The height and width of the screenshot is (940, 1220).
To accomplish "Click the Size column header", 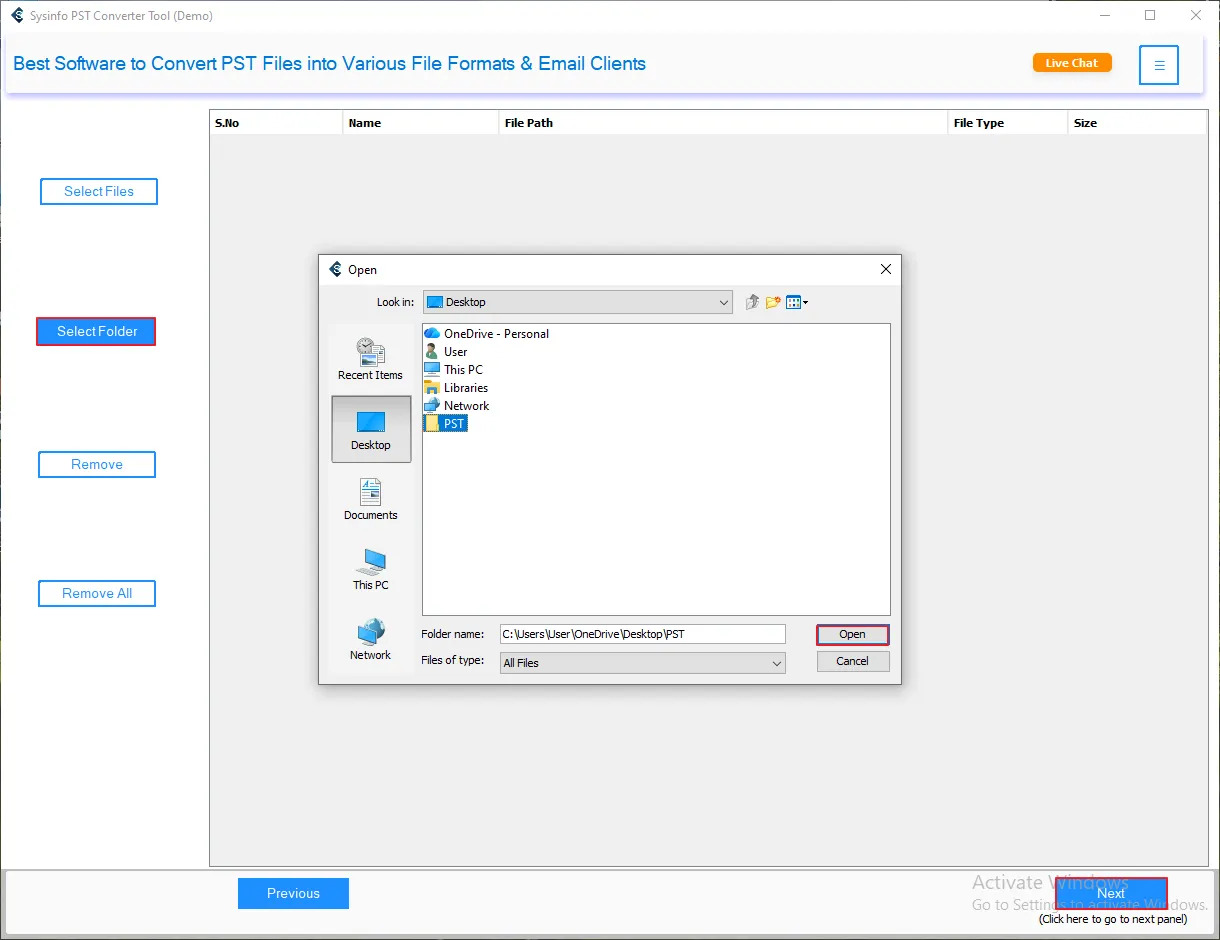I will 1138,123.
